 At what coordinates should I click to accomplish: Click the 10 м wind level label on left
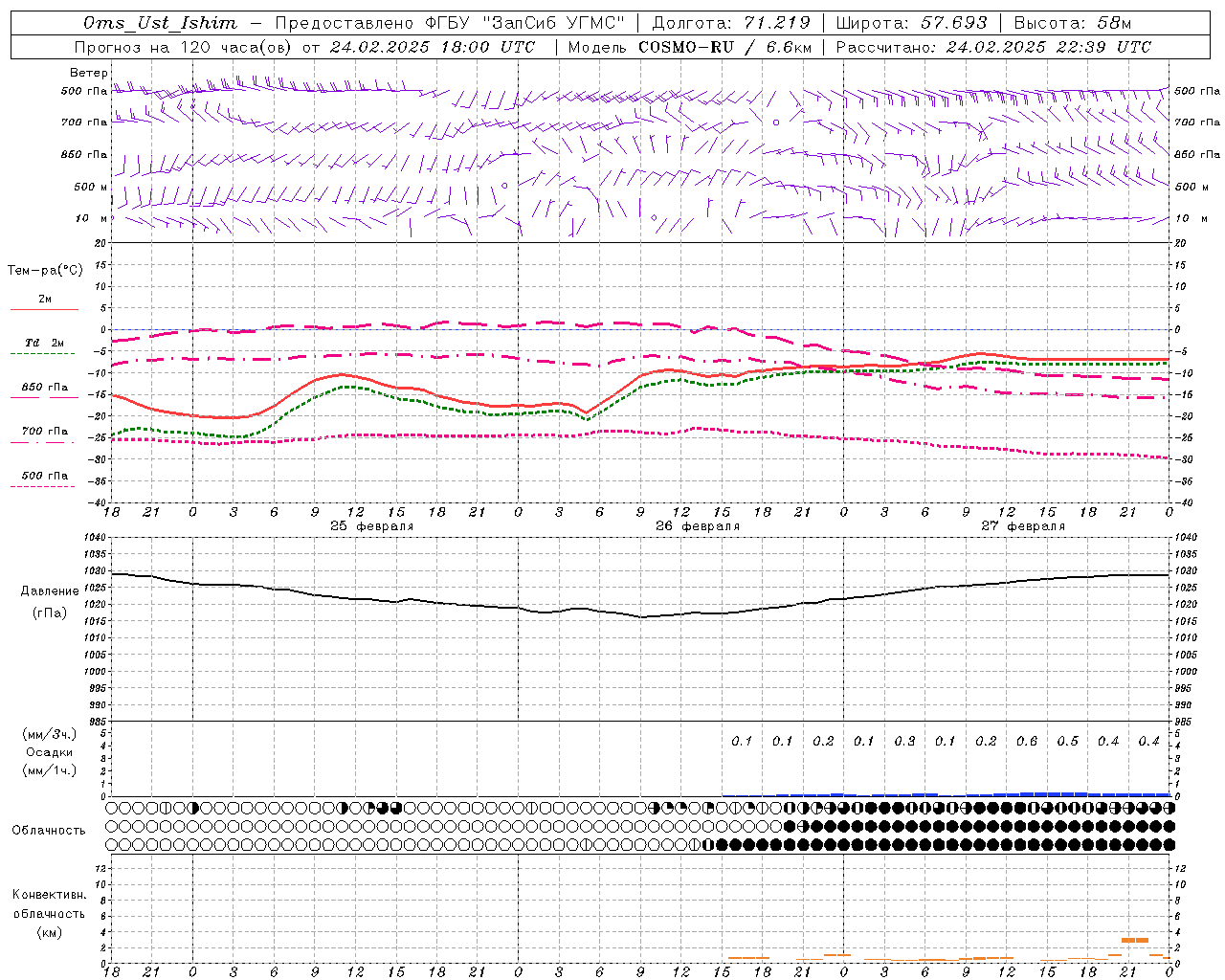tap(92, 219)
